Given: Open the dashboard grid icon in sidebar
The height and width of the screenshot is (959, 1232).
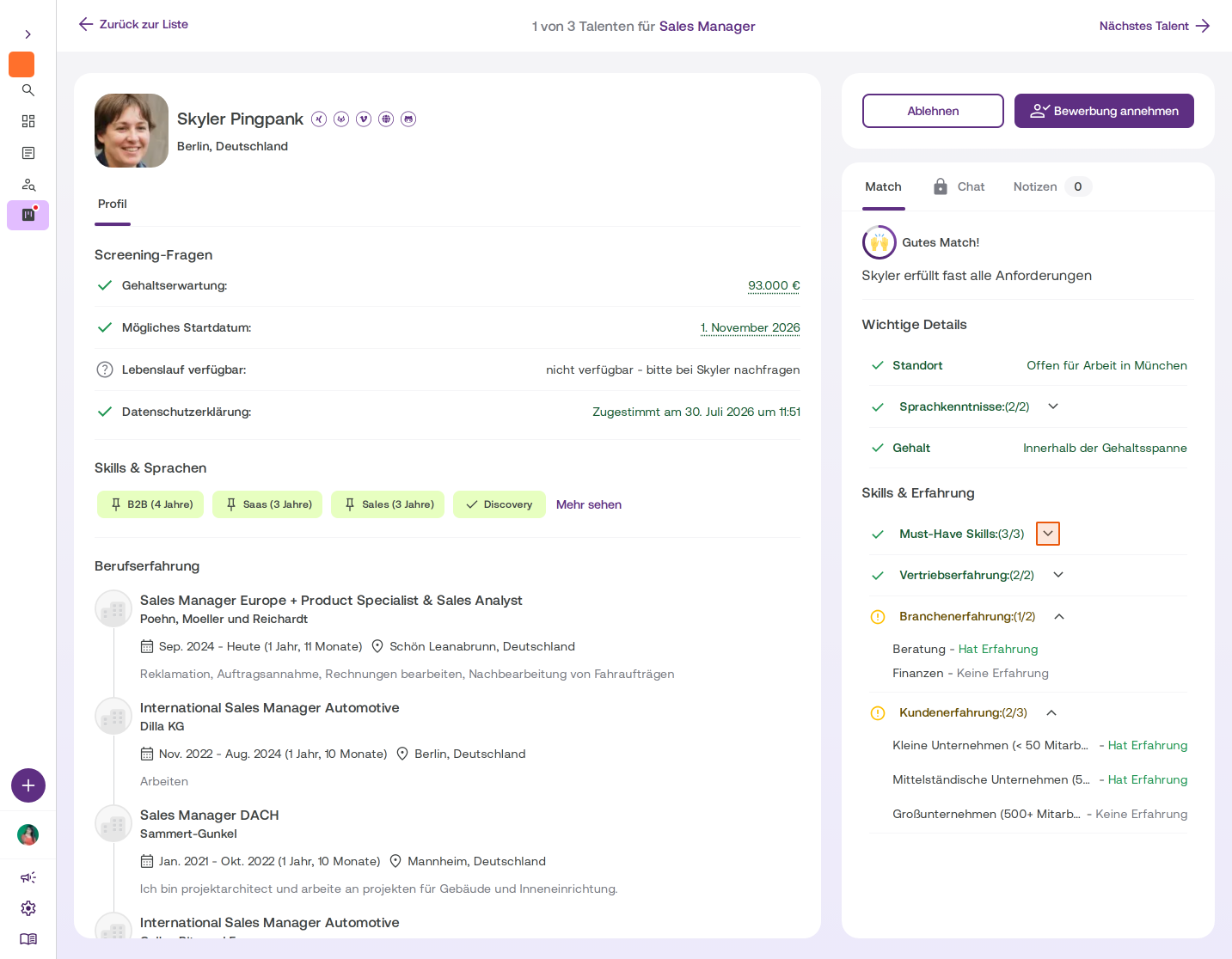Looking at the screenshot, I should [28, 121].
